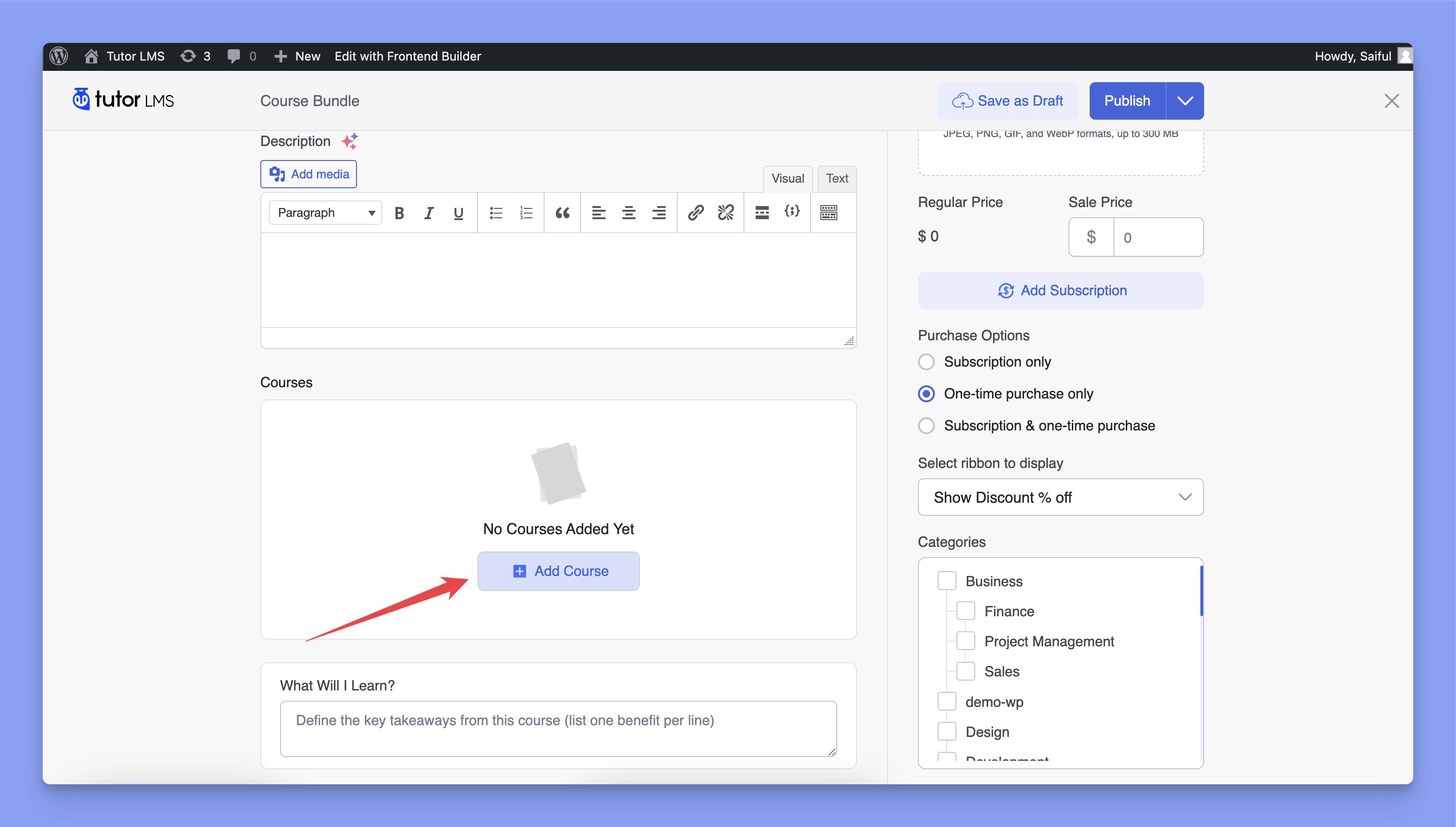Select Subscription & one-time purchase option
1456x827 pixels.
(926, 425)
